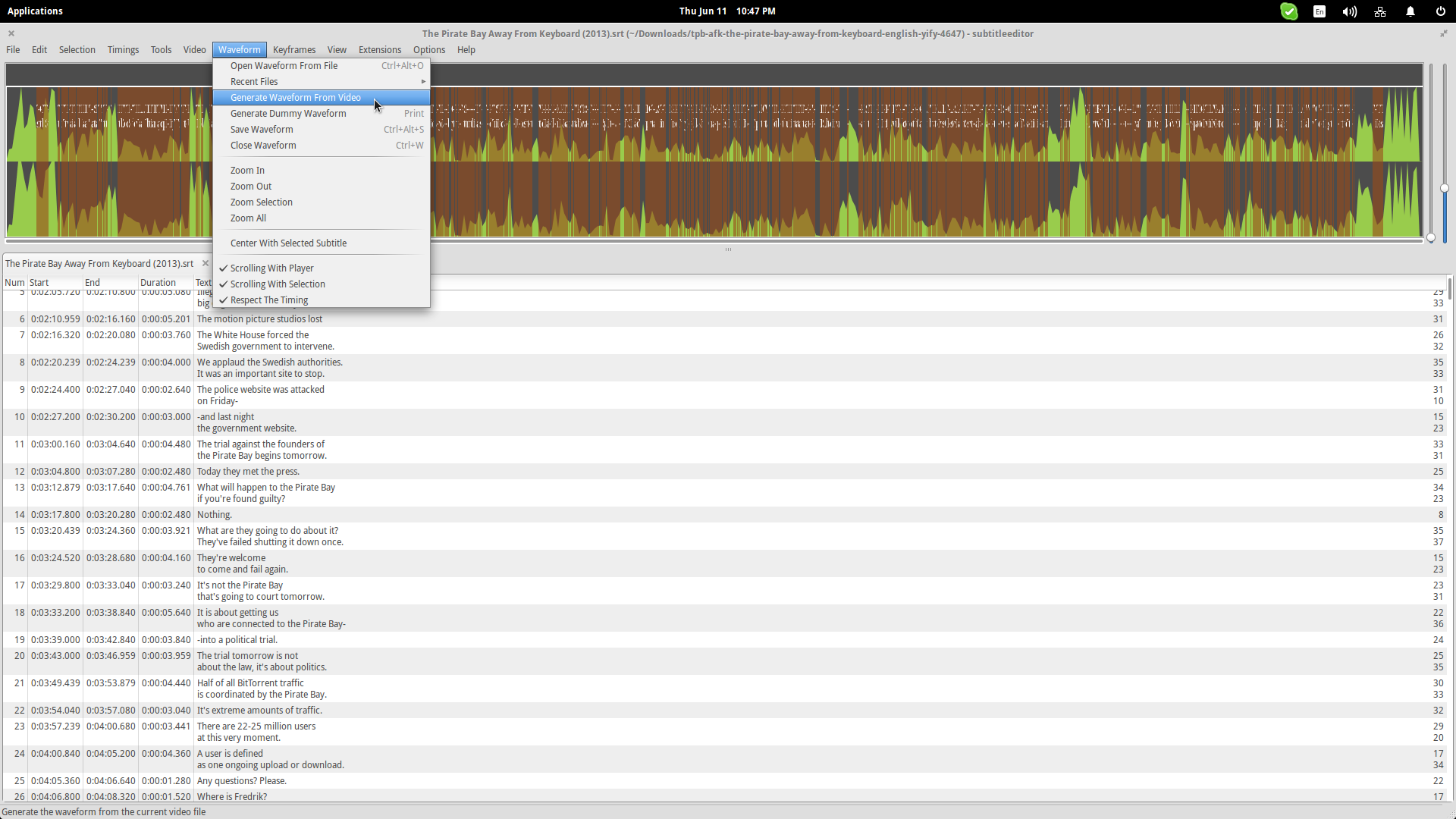Open the Options menu
This screenshot has width=1456, height=819.
tap(429, 49)
